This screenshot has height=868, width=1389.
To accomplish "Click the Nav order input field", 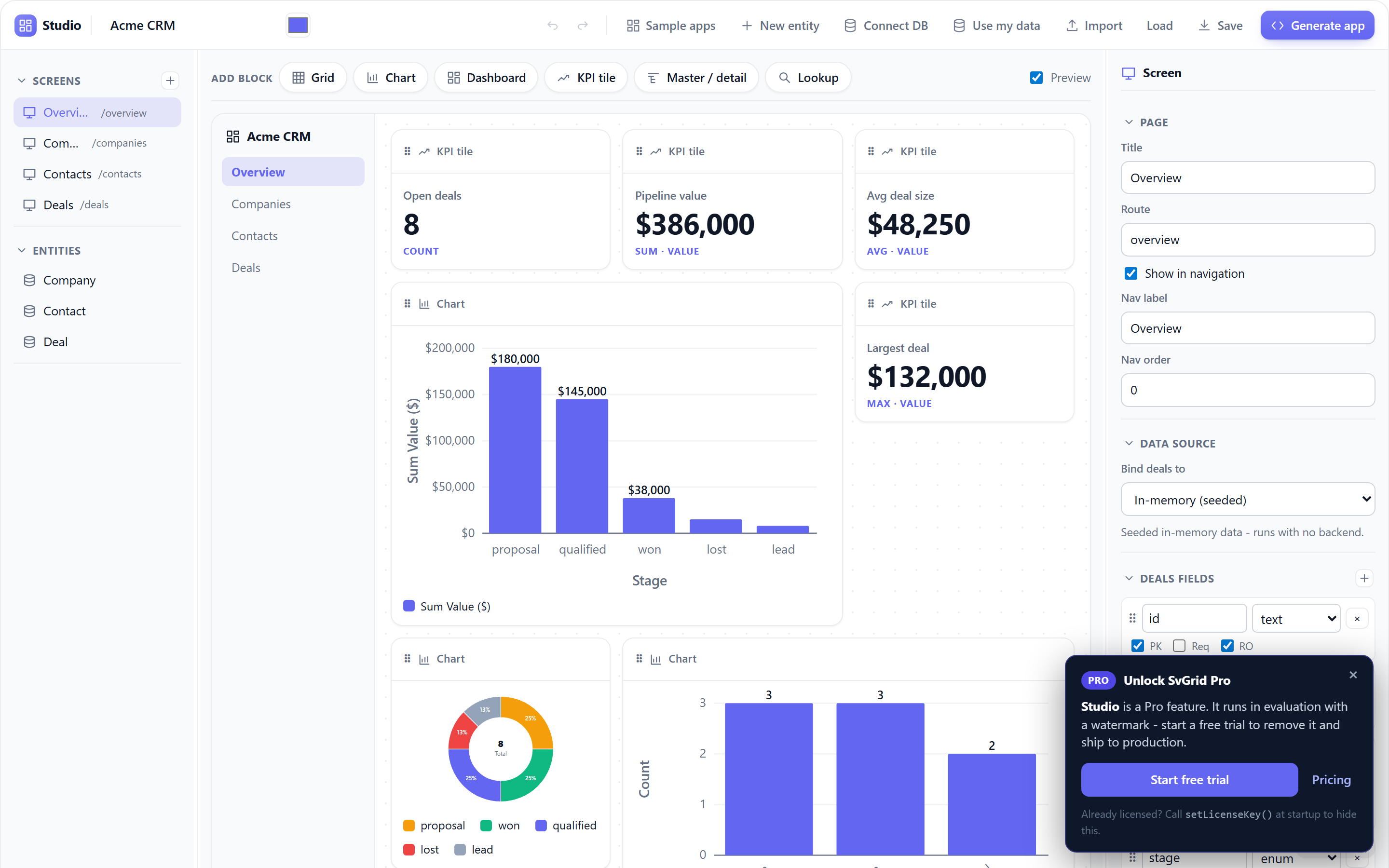I will (x=1247, y=391).
